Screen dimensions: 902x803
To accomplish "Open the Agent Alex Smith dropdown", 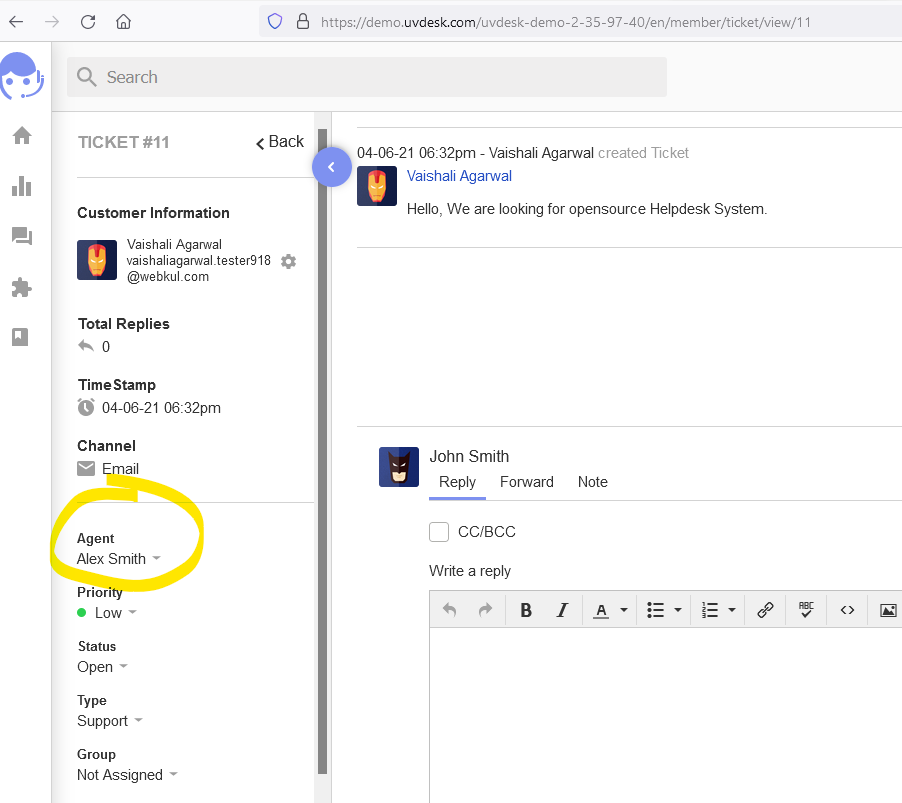I will click(119, 559).
